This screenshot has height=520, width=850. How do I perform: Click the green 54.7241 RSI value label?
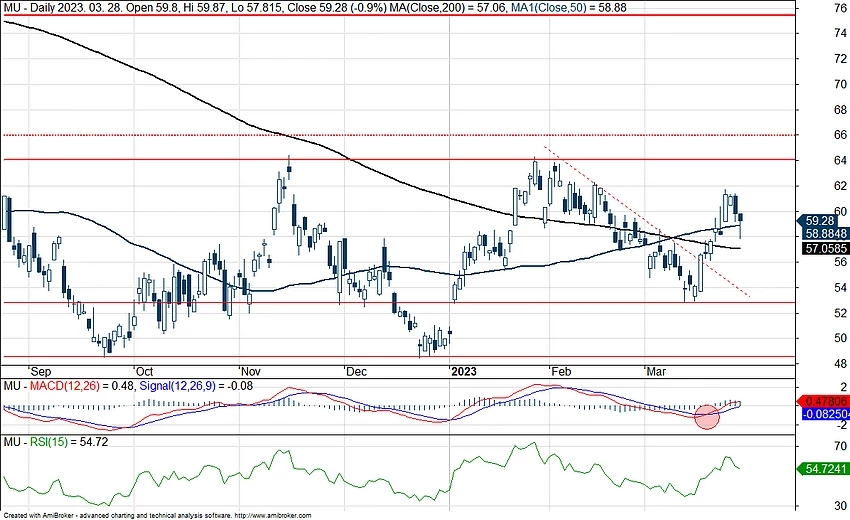pyautogui.click(x=823, y=468)
